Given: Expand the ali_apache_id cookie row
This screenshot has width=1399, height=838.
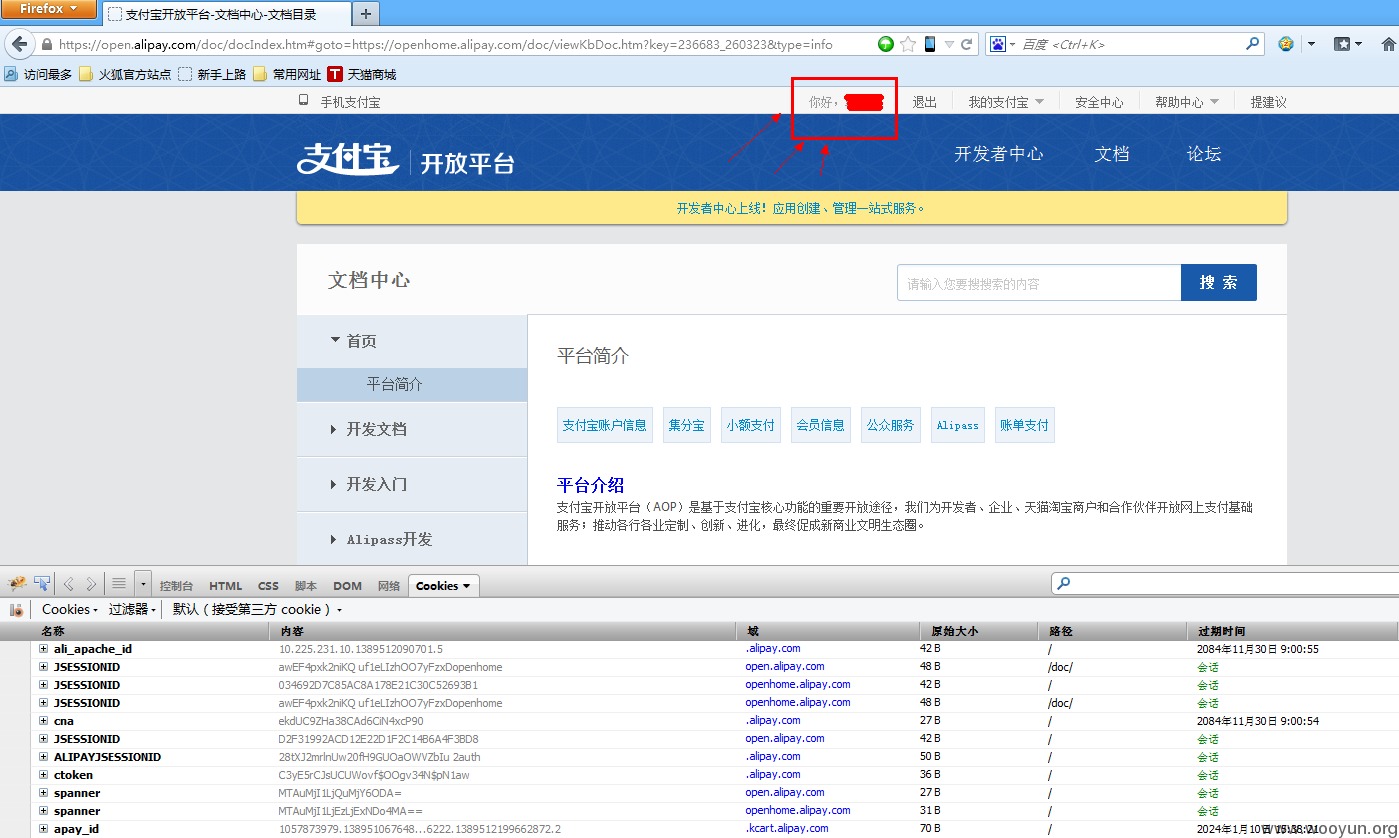Looking at the screenshot, I should pos(44,649).
